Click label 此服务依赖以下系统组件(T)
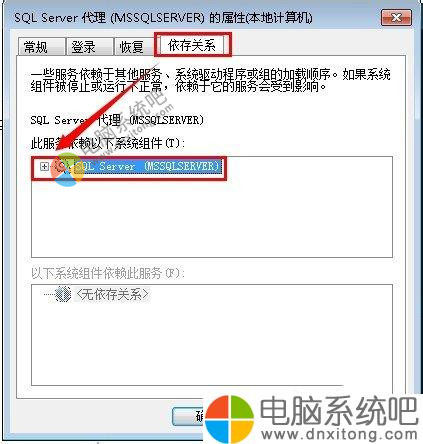Viewport: 423px width, 444px height. (x=108, y=144)
